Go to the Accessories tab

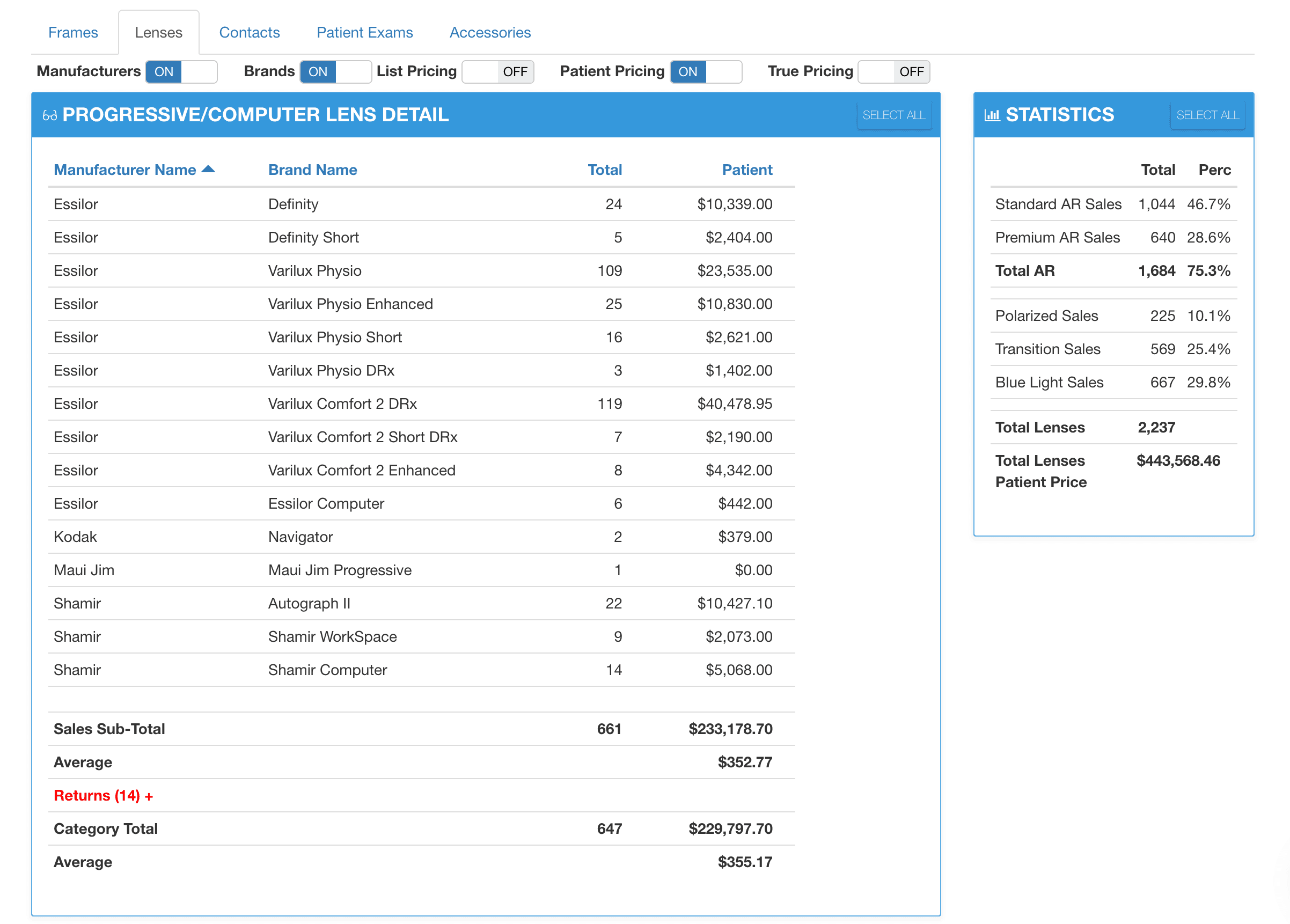tap(490, 32)
